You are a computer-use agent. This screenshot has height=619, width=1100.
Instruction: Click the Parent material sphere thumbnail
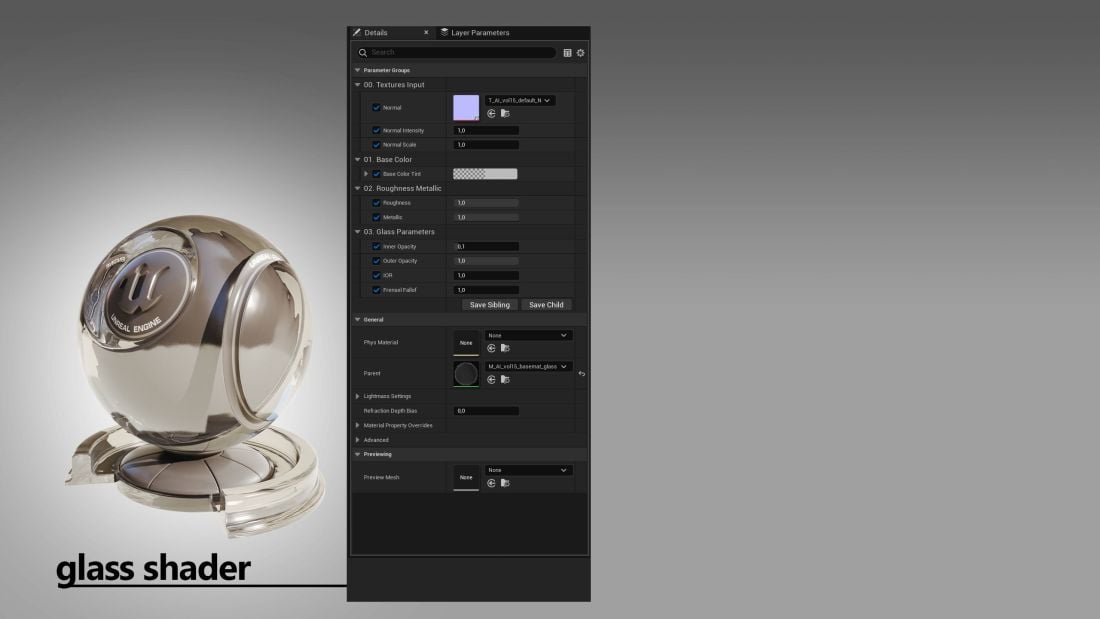point(466,373)
